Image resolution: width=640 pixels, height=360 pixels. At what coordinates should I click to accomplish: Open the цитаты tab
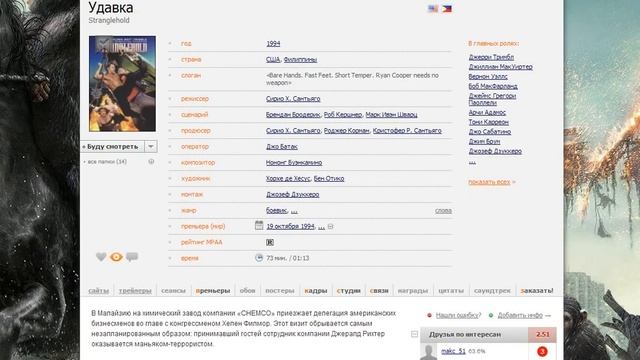click(451, 291)
